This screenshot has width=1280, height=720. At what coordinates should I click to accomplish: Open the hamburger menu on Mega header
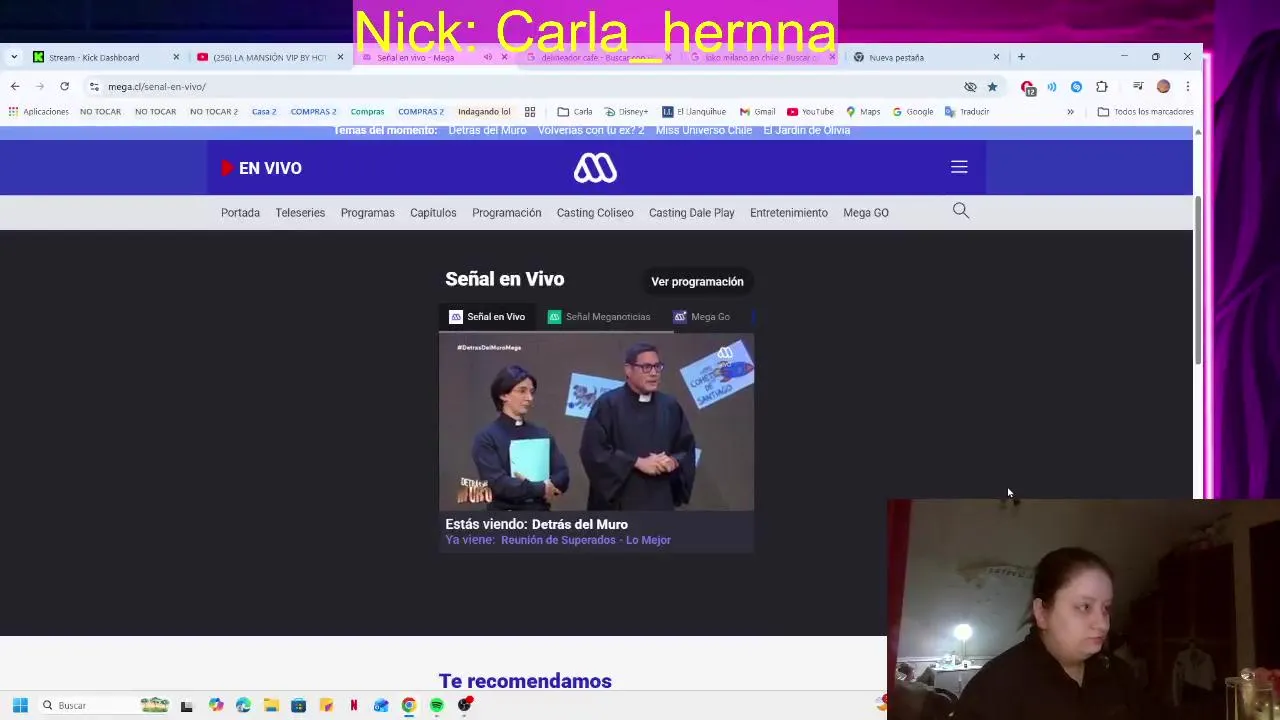[x=959, y=167]
